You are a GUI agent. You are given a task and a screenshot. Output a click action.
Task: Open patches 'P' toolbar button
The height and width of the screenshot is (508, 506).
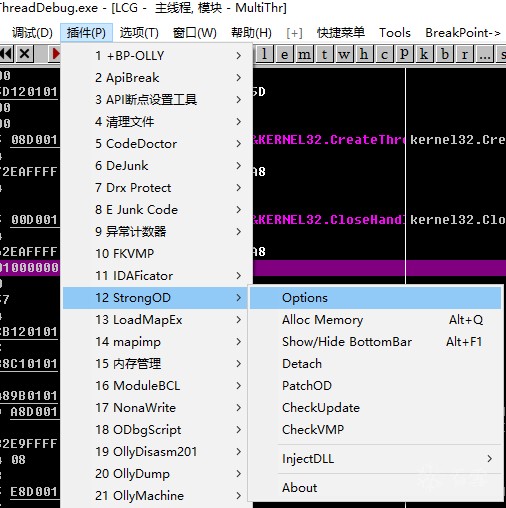(404, 54)
